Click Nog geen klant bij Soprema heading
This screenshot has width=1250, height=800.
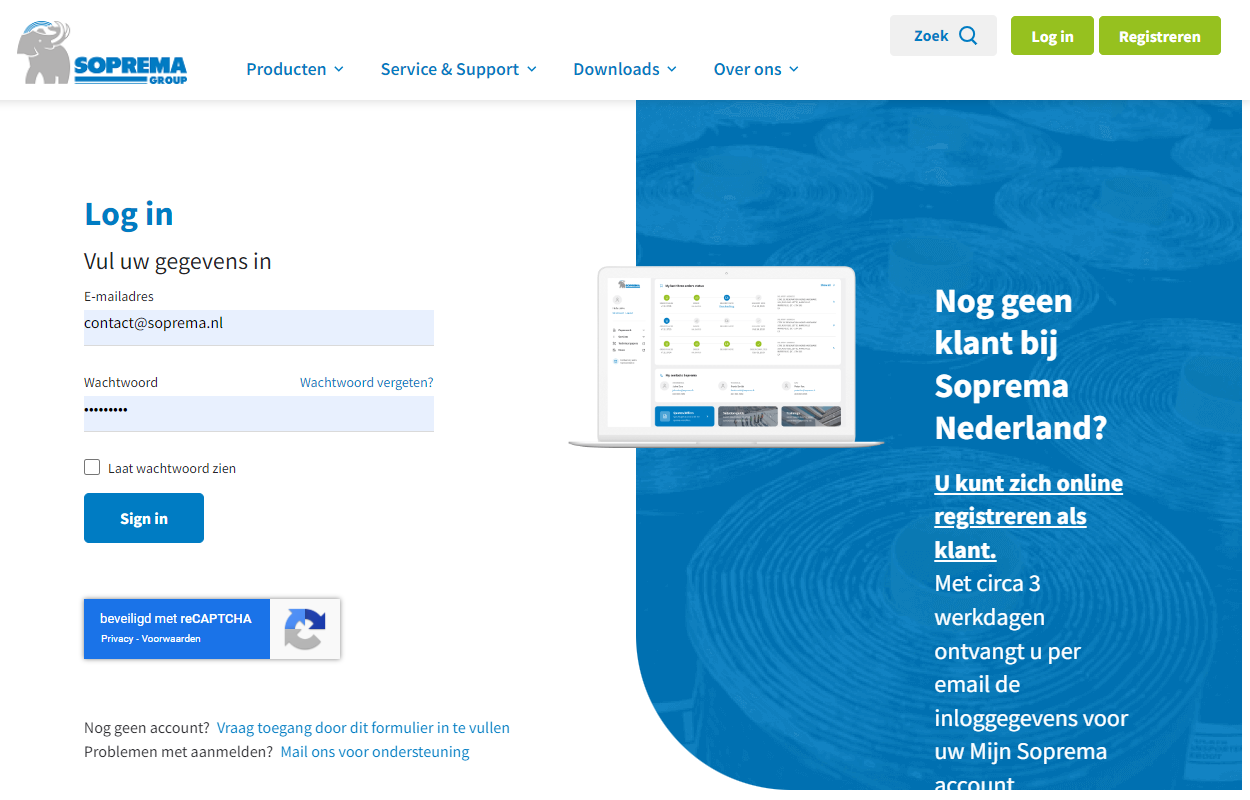(x=1021, y=364)
